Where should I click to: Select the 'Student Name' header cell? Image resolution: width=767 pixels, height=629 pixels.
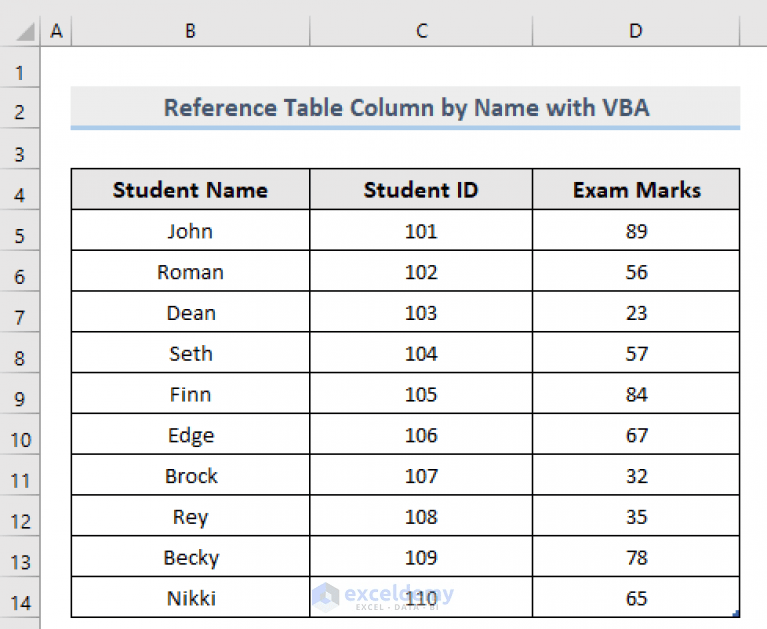click(x=190, y=190)
